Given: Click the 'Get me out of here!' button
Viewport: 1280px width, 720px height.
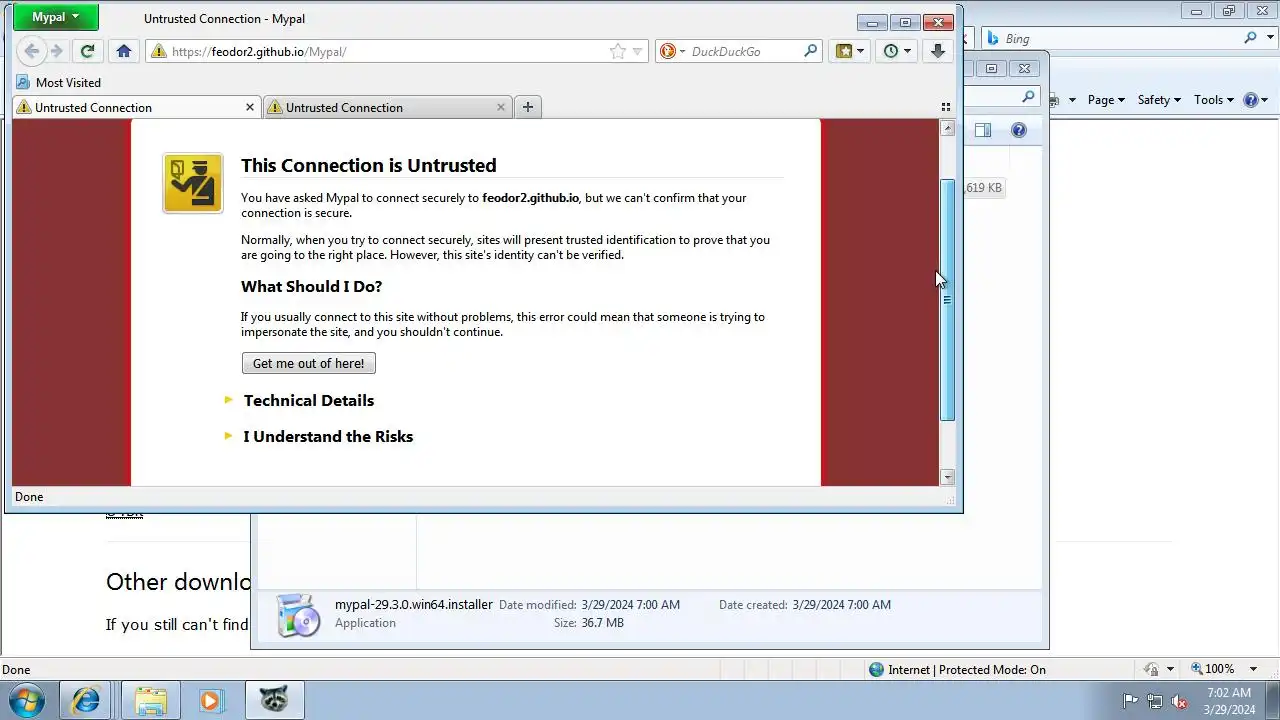Looking at the screenshot, I should (x=308, y=363).
